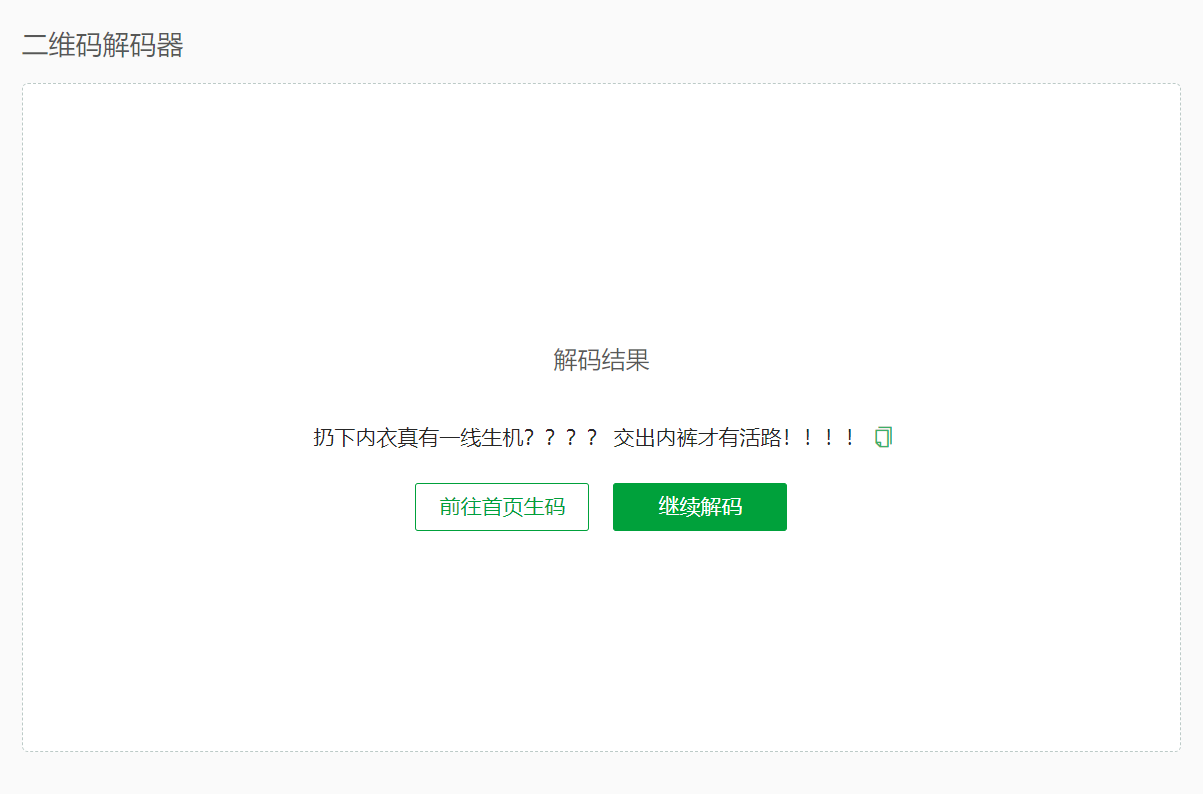
Task: Click the question marks in the decoded text
Action: pyautogui.click(x=562, y=437)
